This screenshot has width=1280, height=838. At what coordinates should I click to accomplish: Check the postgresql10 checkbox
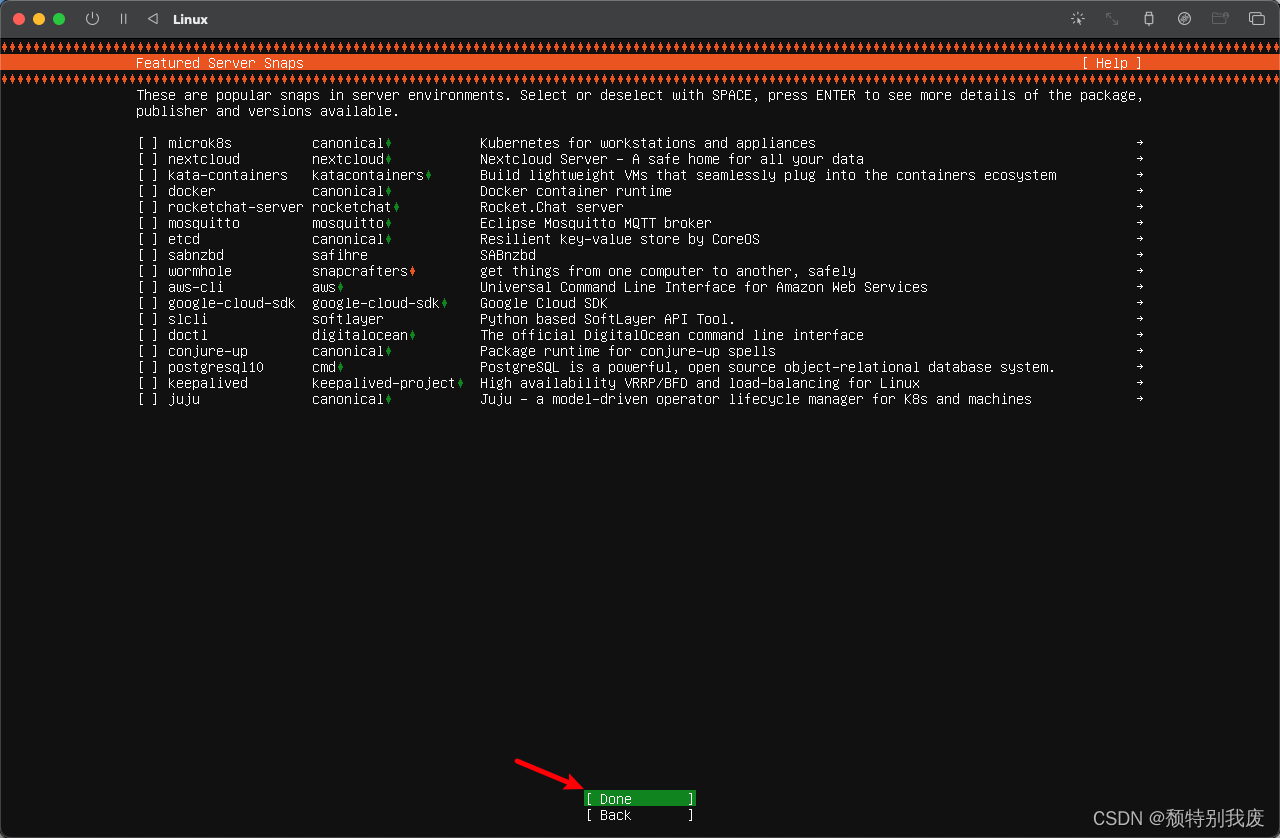[148, 367]
